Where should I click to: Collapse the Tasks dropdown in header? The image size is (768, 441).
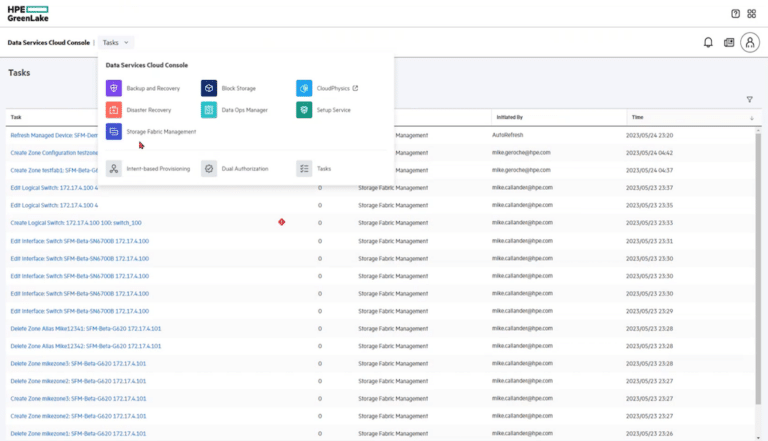(116, 43)
